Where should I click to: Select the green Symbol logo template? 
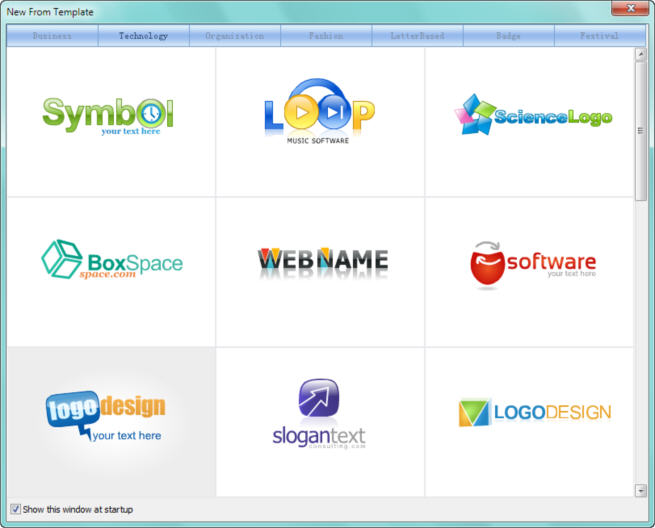110,121
